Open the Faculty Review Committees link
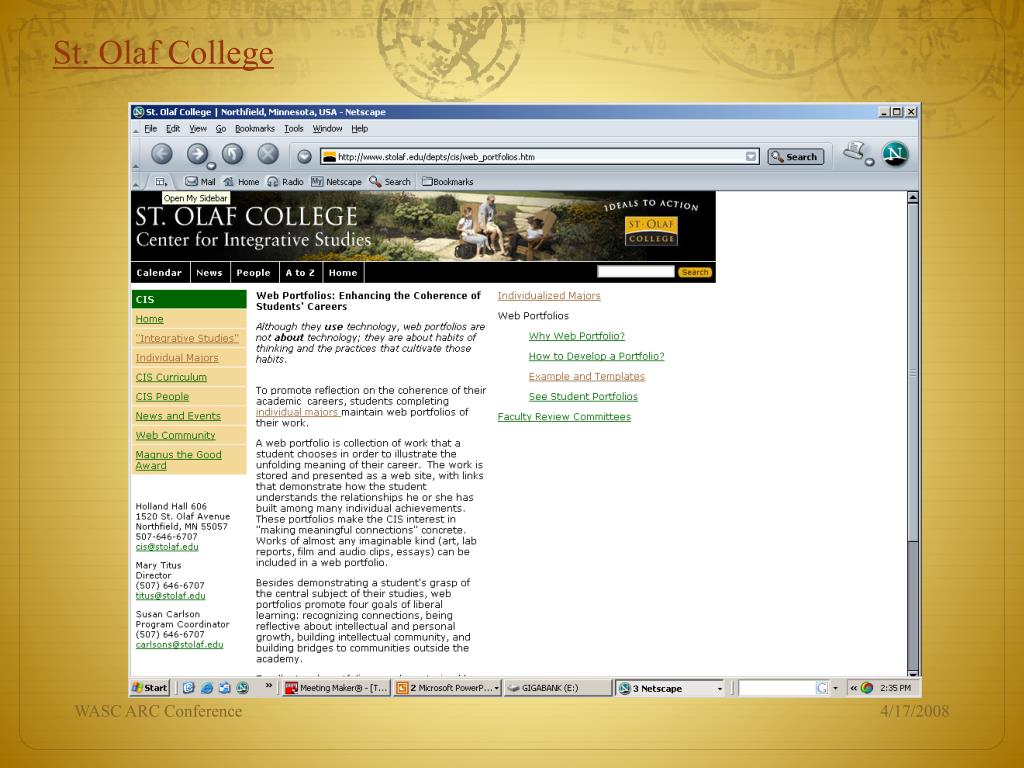This screenshot has height=768, width=1024. tap(564, 417)
